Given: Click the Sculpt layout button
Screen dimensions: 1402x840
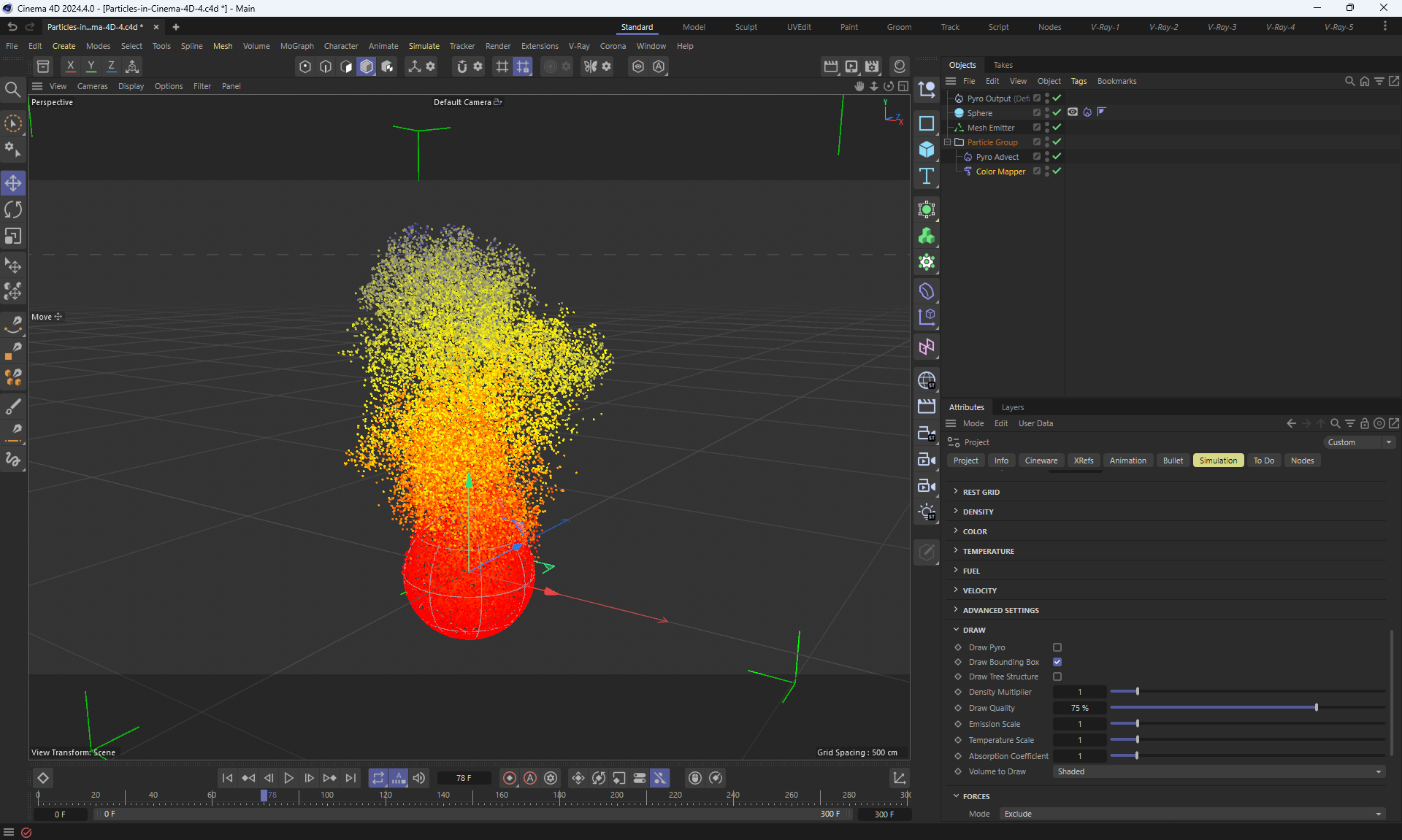Looking at the screenshot, I should click(x=746, y=27).
